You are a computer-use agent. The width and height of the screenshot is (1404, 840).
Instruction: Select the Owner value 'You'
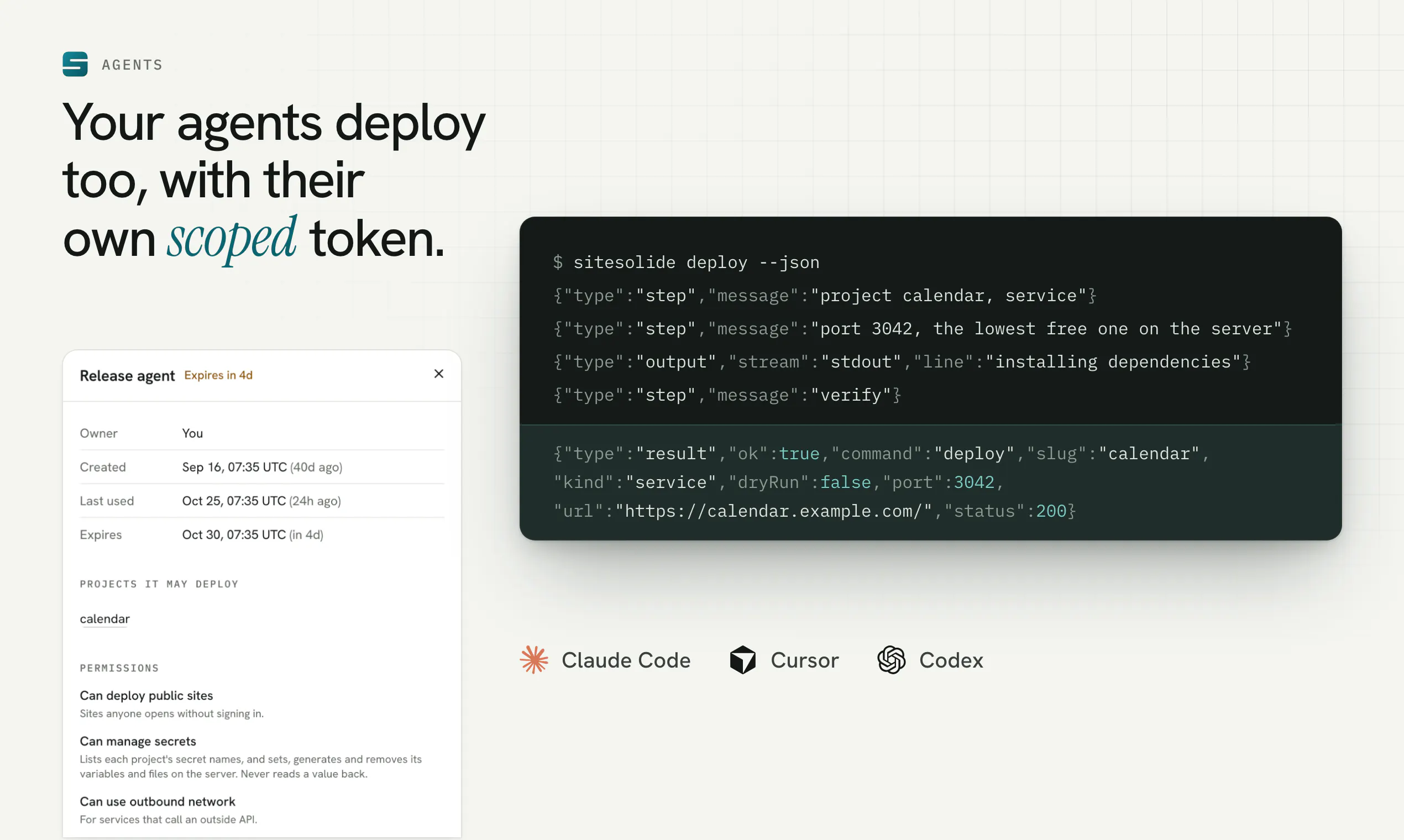(192, 433)
